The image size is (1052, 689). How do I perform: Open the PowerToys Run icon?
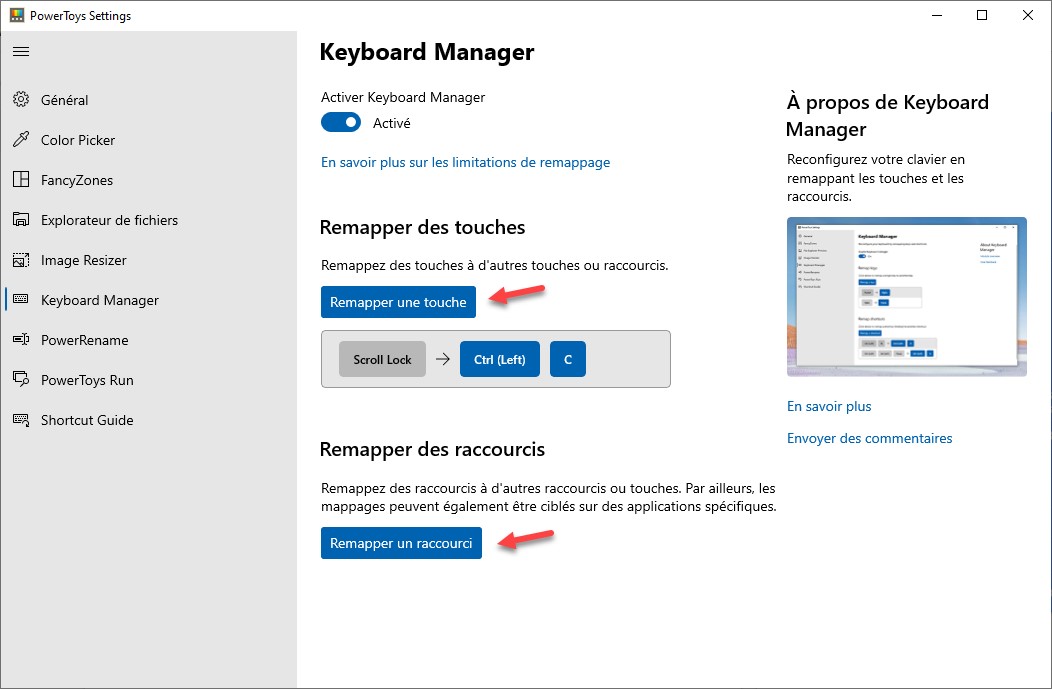coord(21,380)
